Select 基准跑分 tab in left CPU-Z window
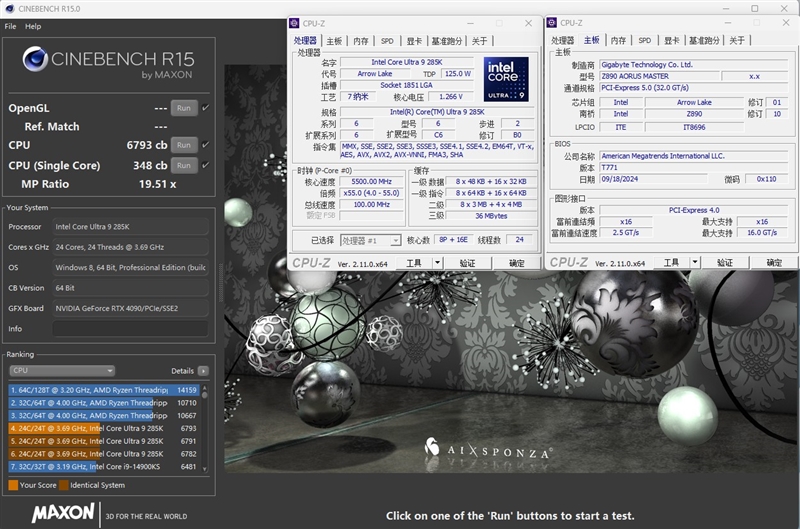The image size is (800, 529). pos(446,41)
